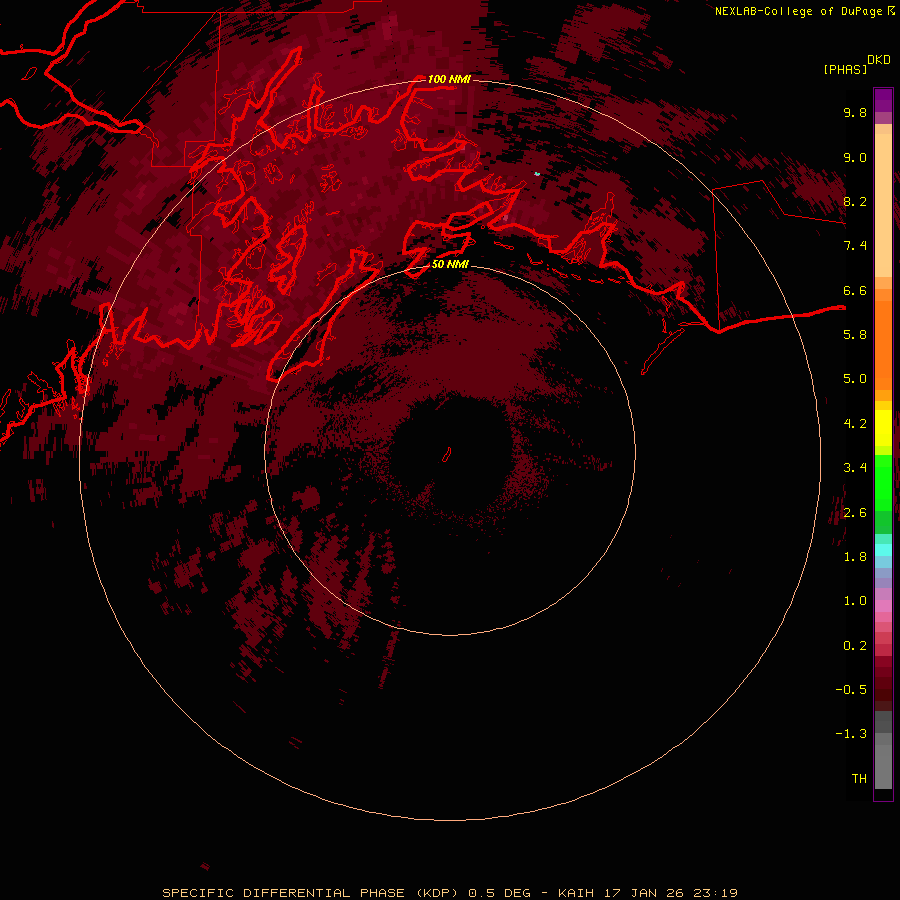
Task: Click the 2.6 value on the color scale
Action: point(855,513)
